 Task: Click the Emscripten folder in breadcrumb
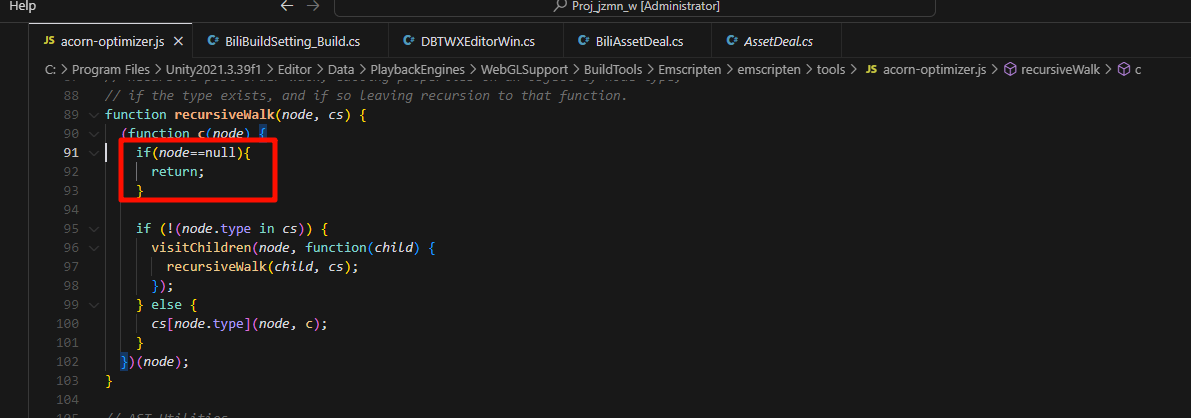click(x=689, y=69)
